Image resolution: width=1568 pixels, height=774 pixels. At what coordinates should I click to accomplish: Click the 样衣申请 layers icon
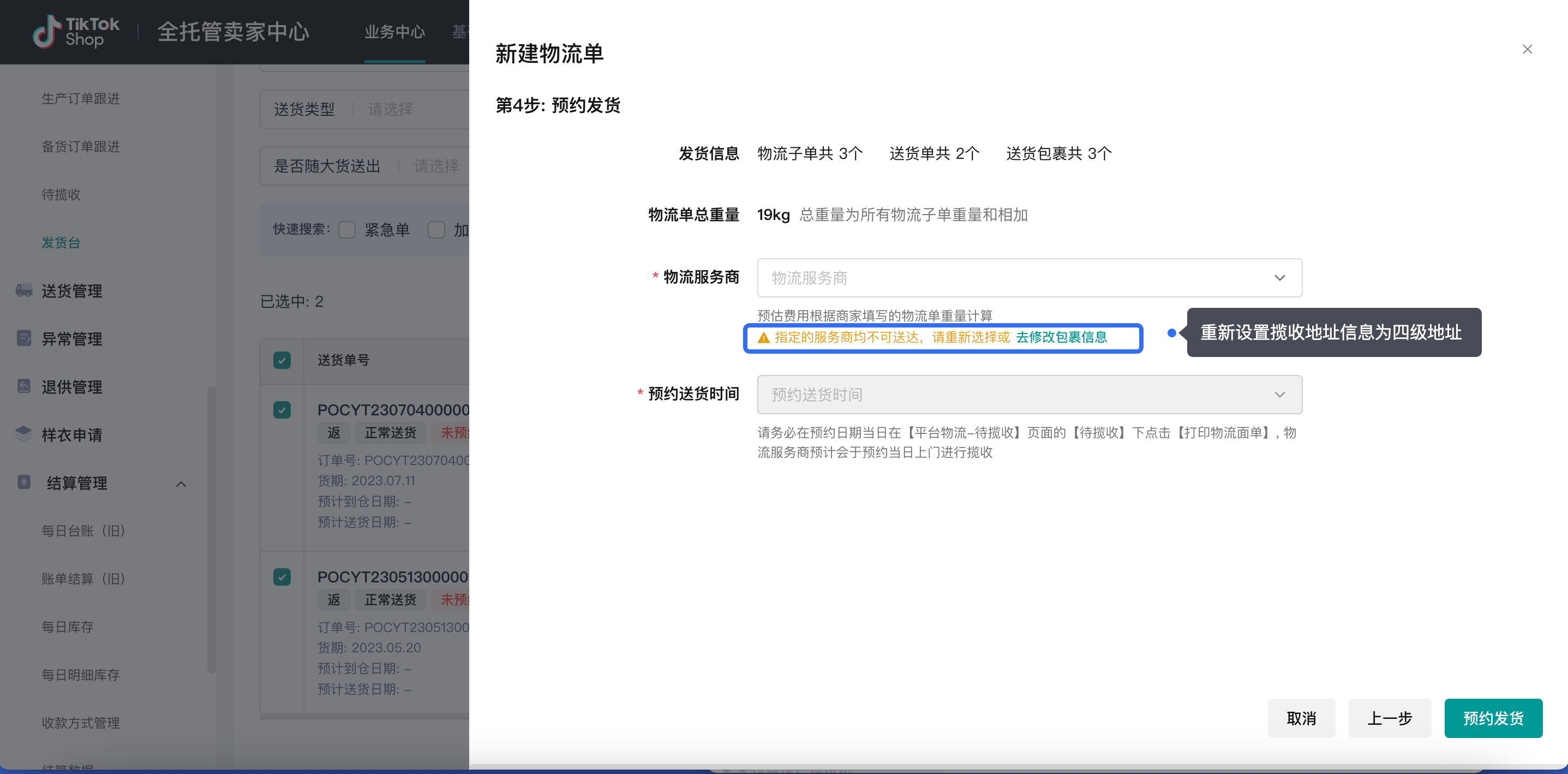[x=24, y=434]
